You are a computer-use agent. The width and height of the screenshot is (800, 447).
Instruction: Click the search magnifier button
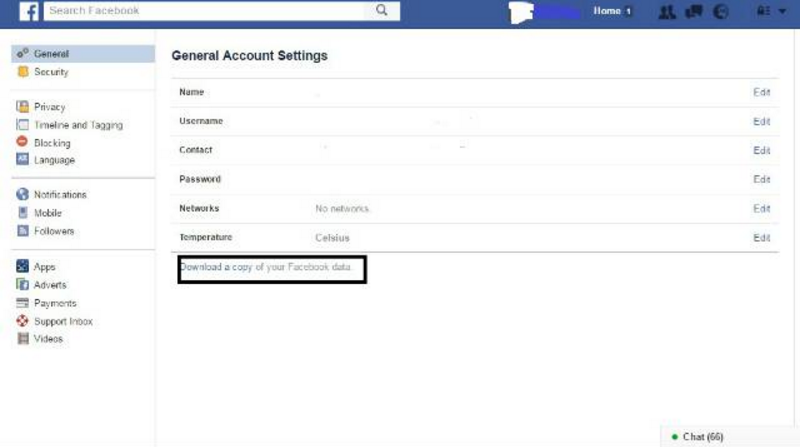click(382, 10)
